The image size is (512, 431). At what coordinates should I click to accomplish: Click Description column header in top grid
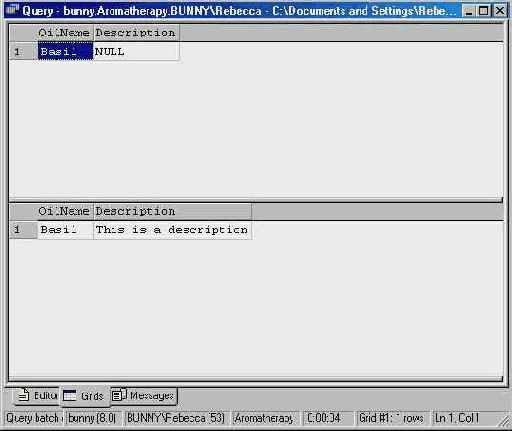coord(136,33)
